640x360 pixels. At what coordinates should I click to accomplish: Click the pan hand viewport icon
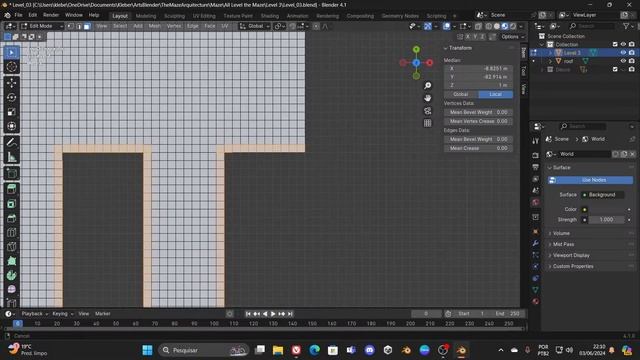point(427,98)
